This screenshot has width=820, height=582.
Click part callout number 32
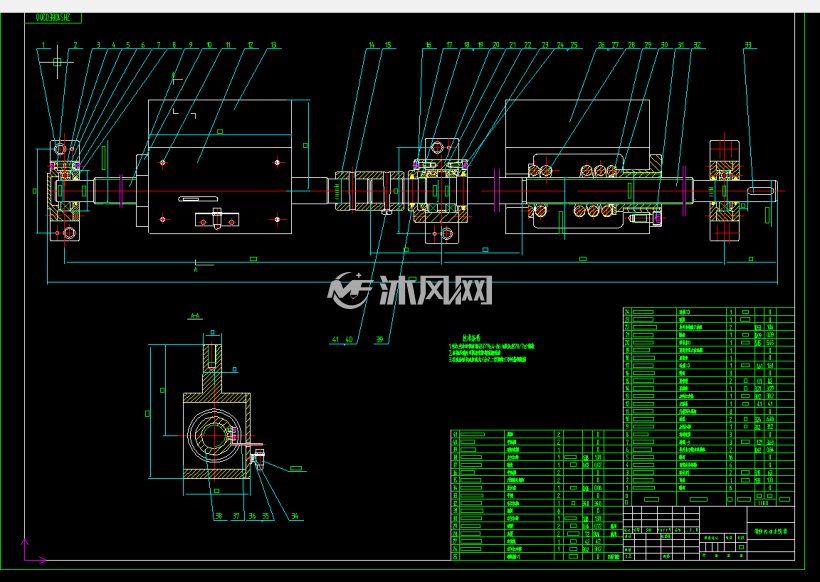[x=697, y=45]
